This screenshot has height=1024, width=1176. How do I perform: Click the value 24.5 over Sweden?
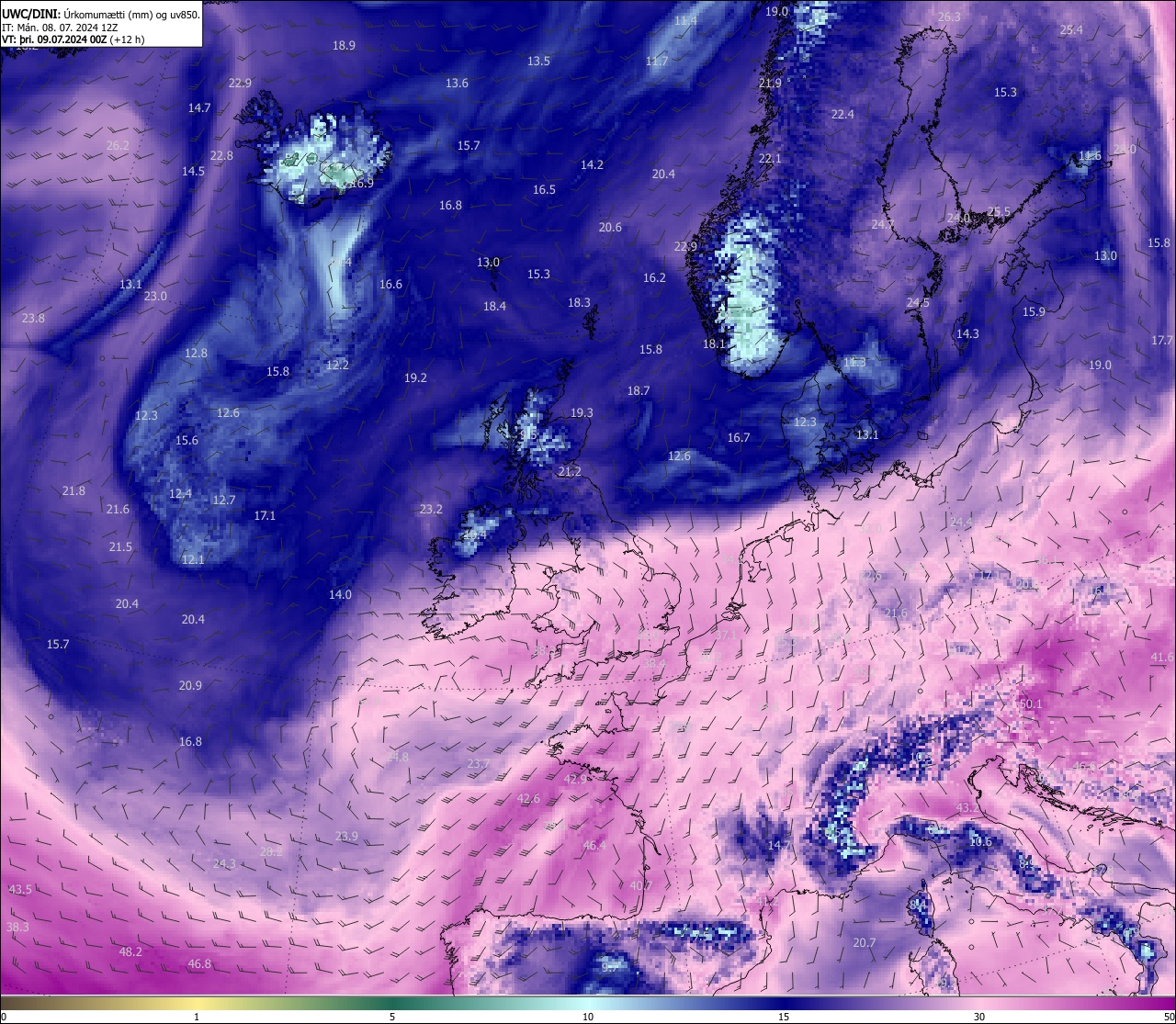point(918,302)
